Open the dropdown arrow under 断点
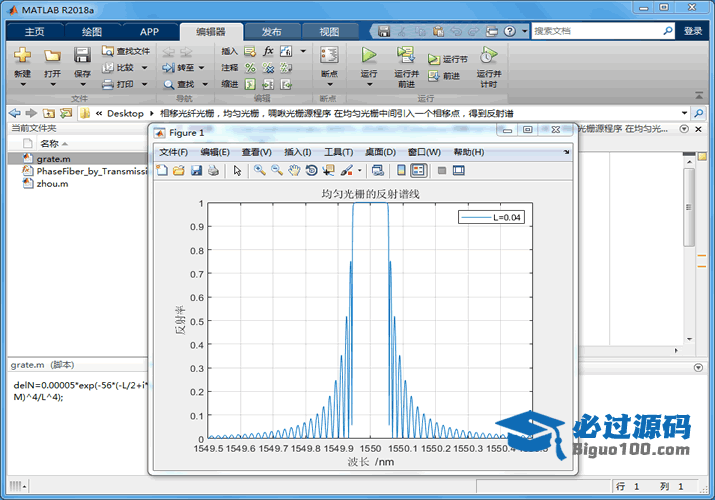Screen dimensions: 715x500 click(x=330, y=84)
